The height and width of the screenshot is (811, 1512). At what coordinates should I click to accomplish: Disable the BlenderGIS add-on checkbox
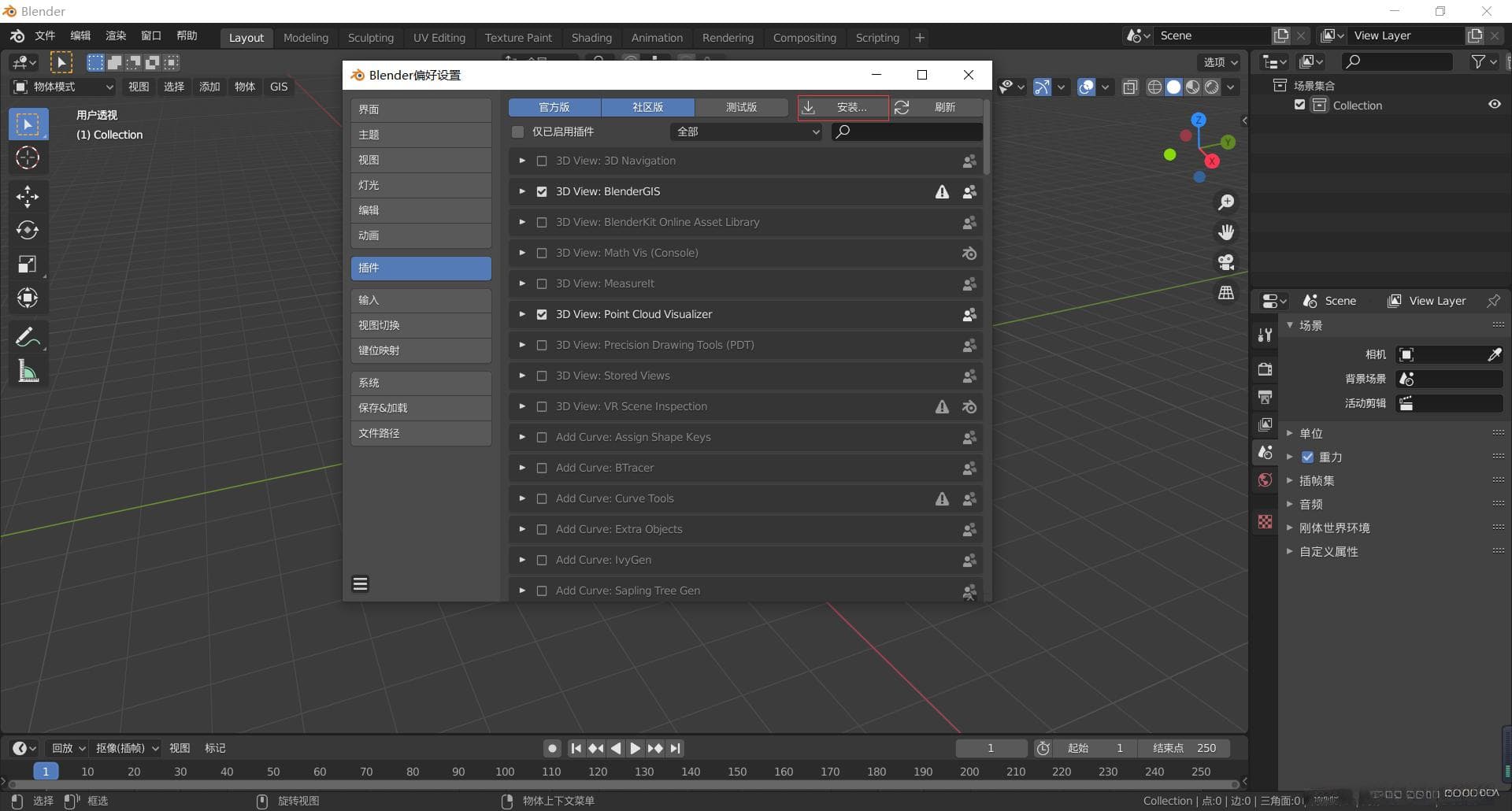542,191
